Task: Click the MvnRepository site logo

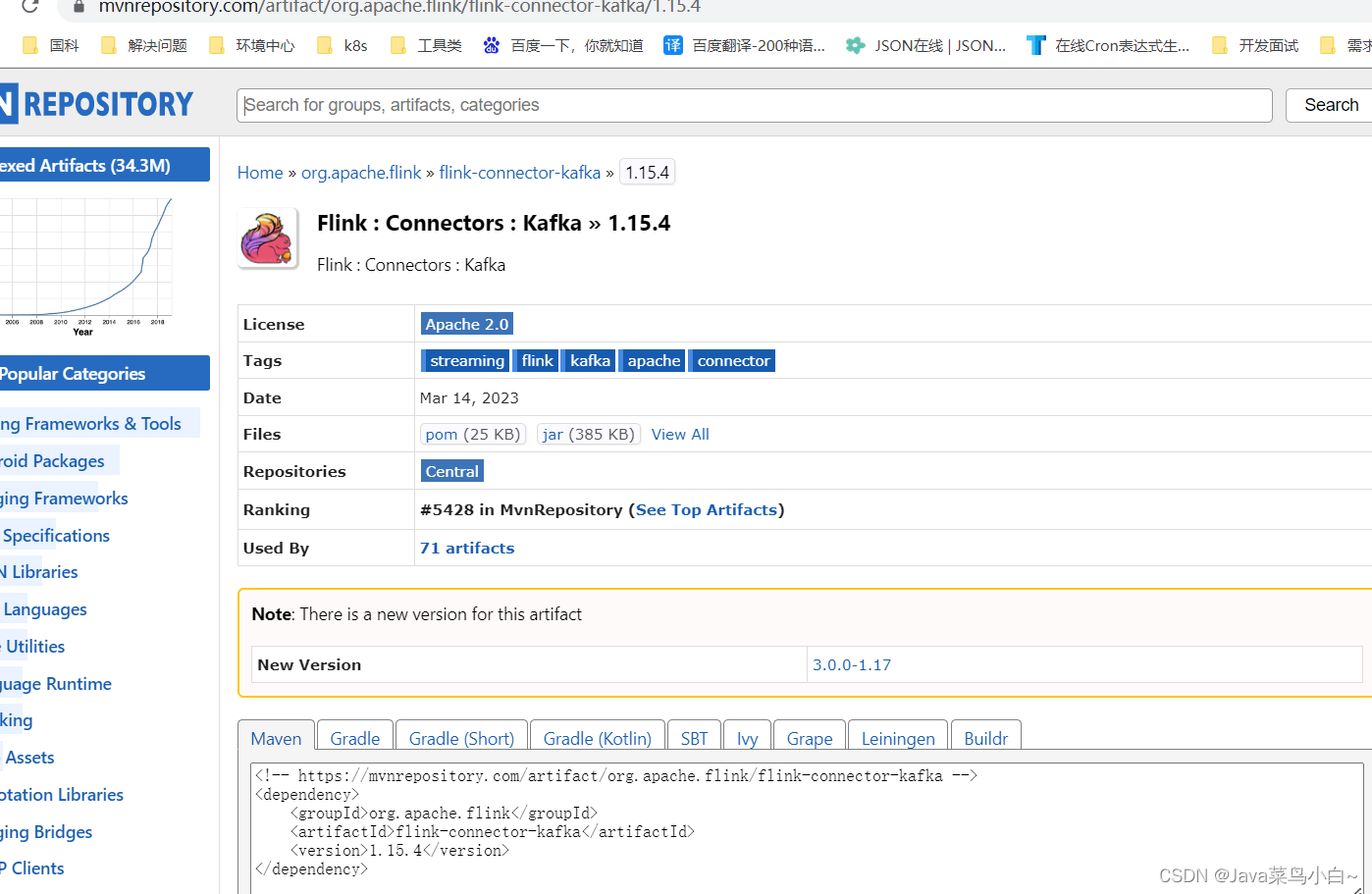Action: [x=88, y=104]
